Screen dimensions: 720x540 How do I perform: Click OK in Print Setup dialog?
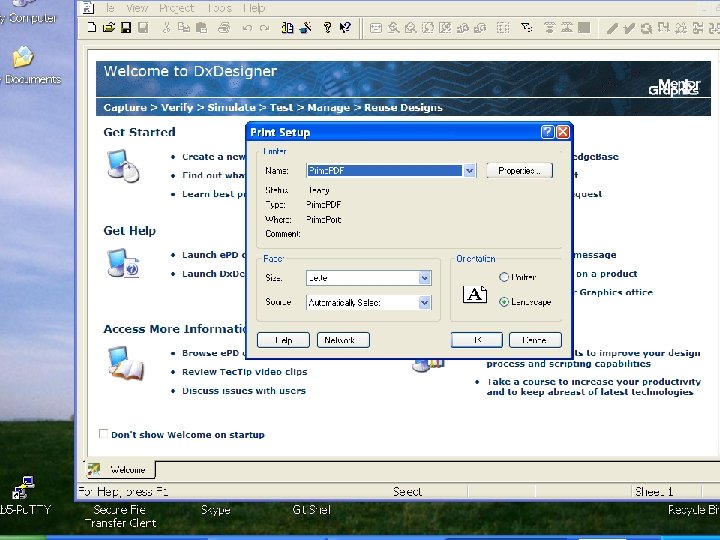(x=477, y=340)
